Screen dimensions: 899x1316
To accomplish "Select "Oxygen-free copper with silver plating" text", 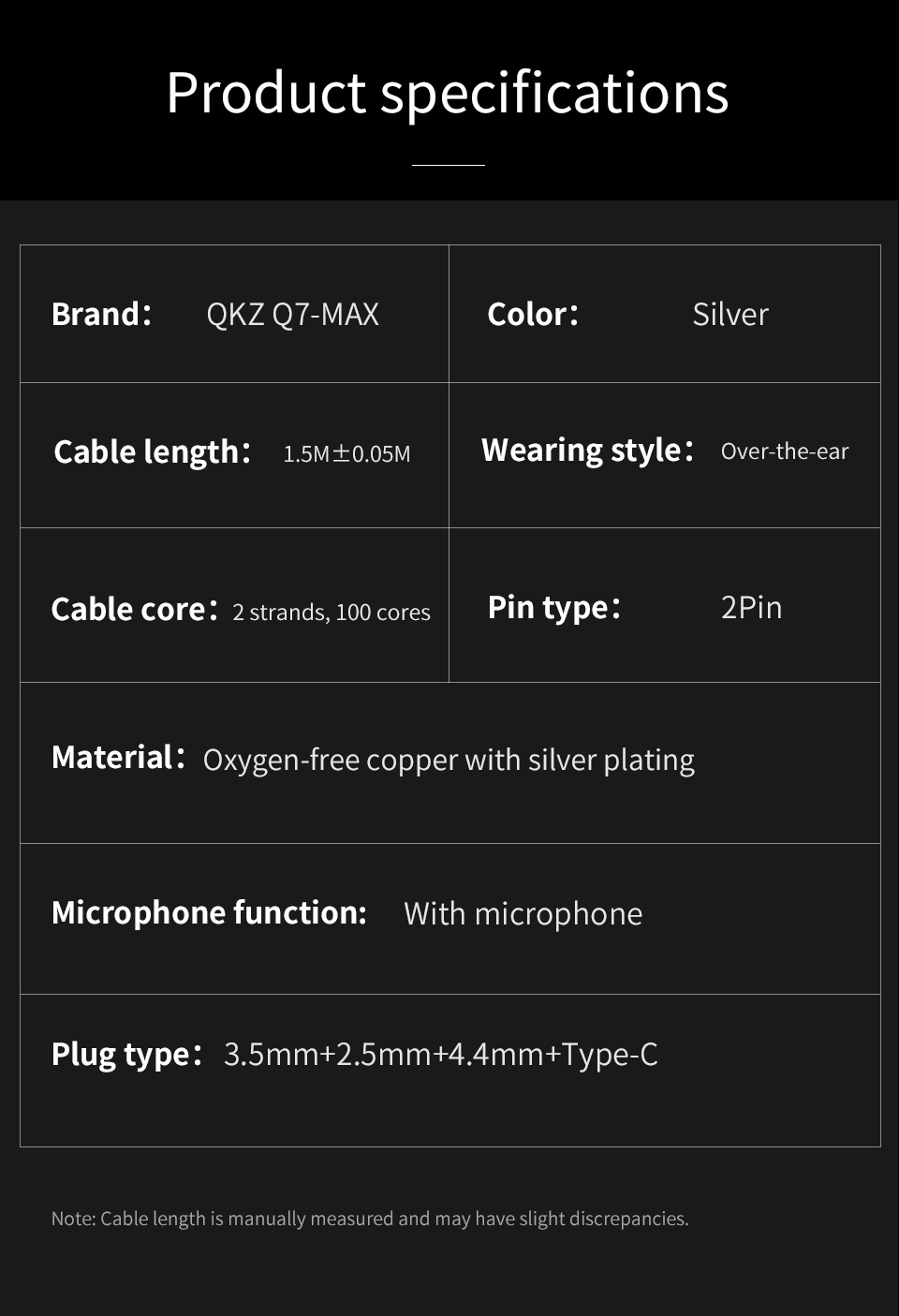I will click(x=449, y=760).
